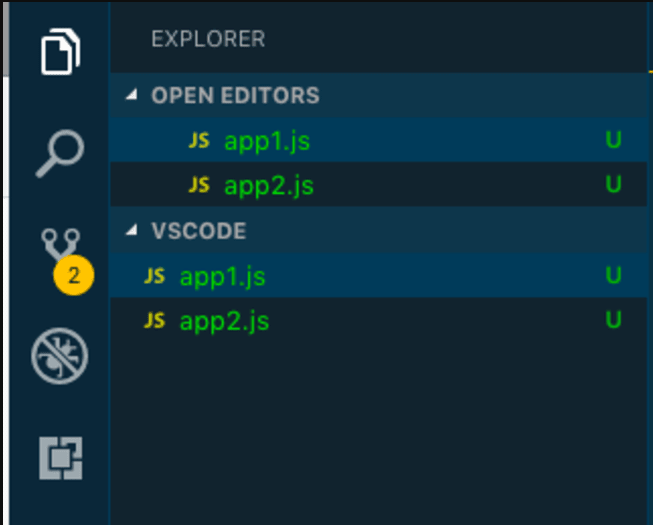Open Source Control branch icon

[x=60, y=244]
